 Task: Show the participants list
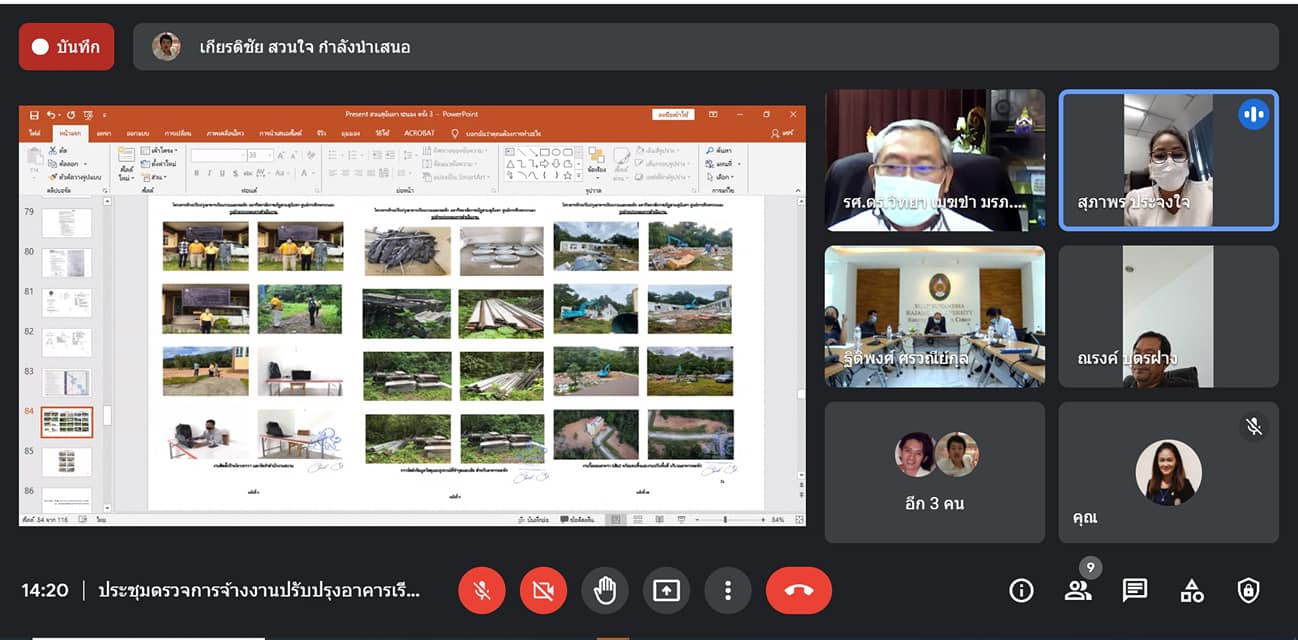1078,590
